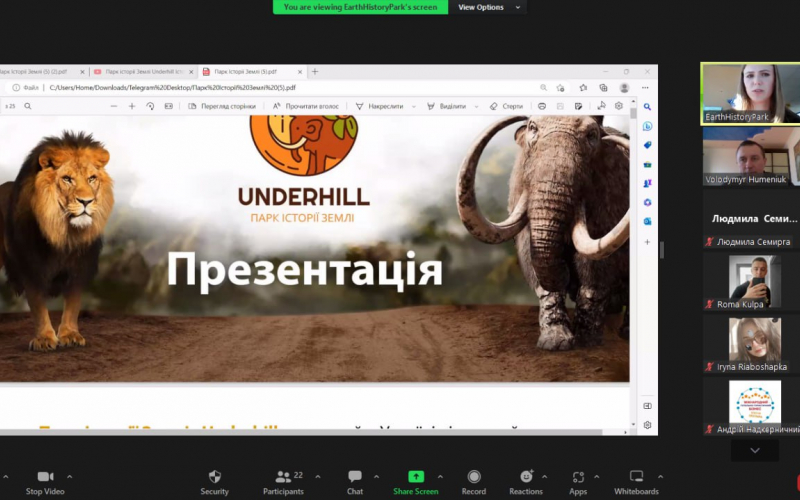Click the PDF toolbar settings gear
This screenshot has height=500, width=800.
(618, 106)
